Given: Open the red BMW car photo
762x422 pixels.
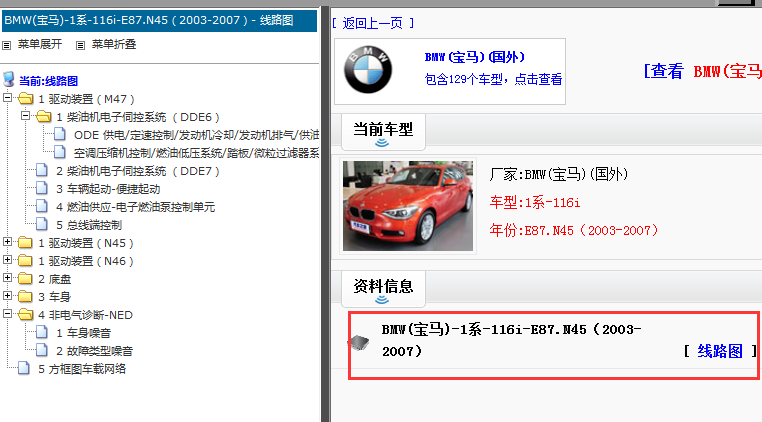Looking at the screenshot, I should point(408,206).
